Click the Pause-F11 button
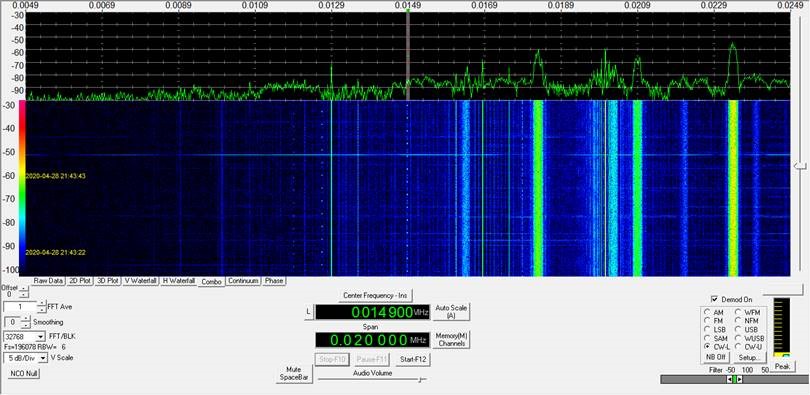The height and width of the screenshot is (395, 810). coord(372,359)
